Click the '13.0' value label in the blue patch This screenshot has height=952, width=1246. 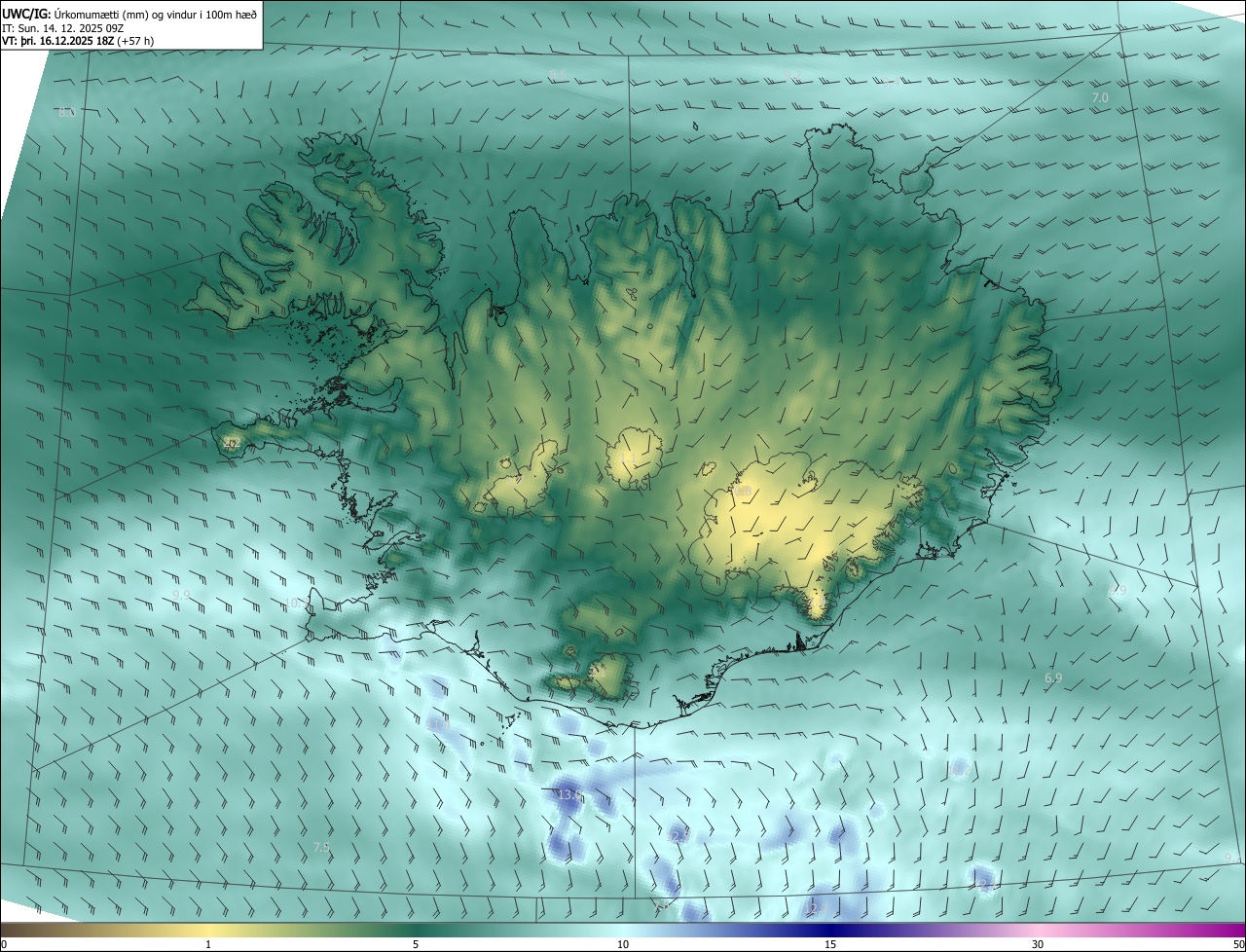click(x=569, y=795)
